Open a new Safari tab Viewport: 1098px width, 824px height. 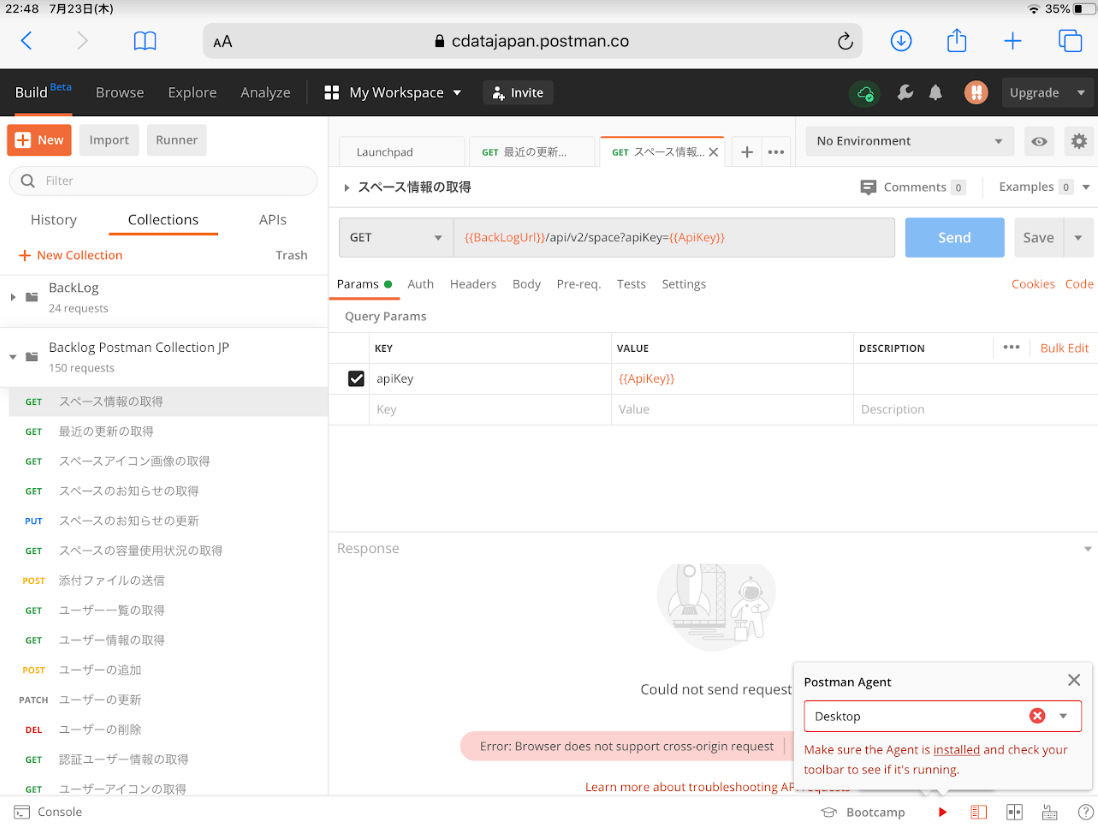[1013, 41]
